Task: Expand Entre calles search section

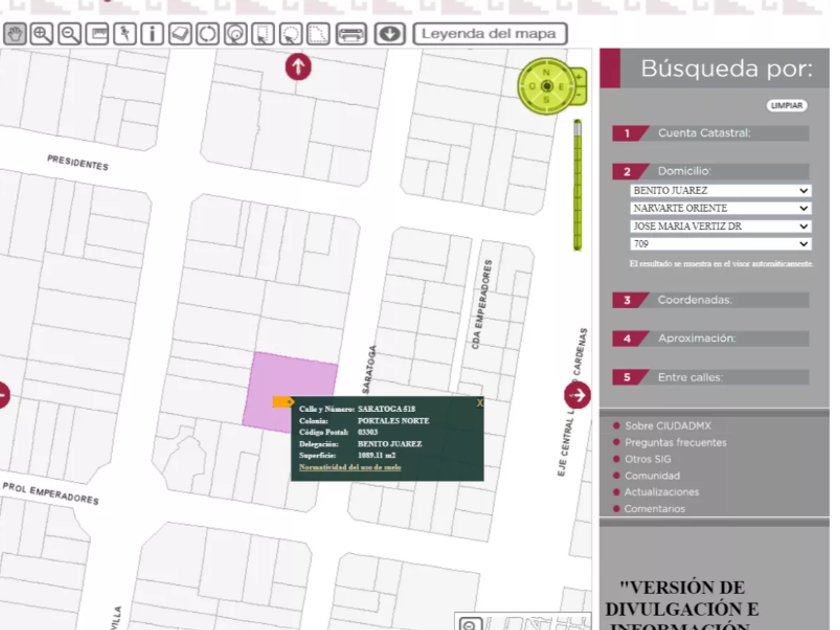Action: pos(711,377)
